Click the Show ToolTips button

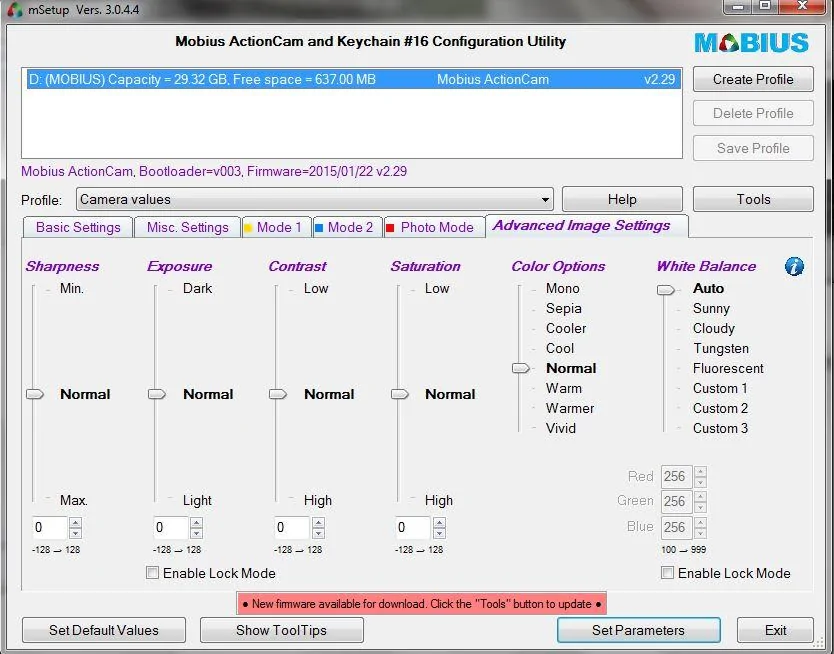tap(281, 630)
